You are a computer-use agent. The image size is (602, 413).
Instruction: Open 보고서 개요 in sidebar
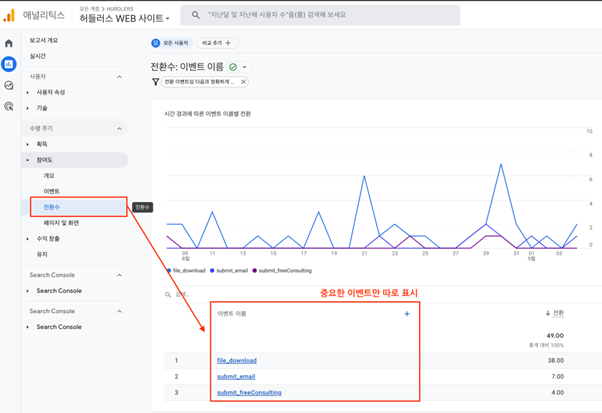44,40
